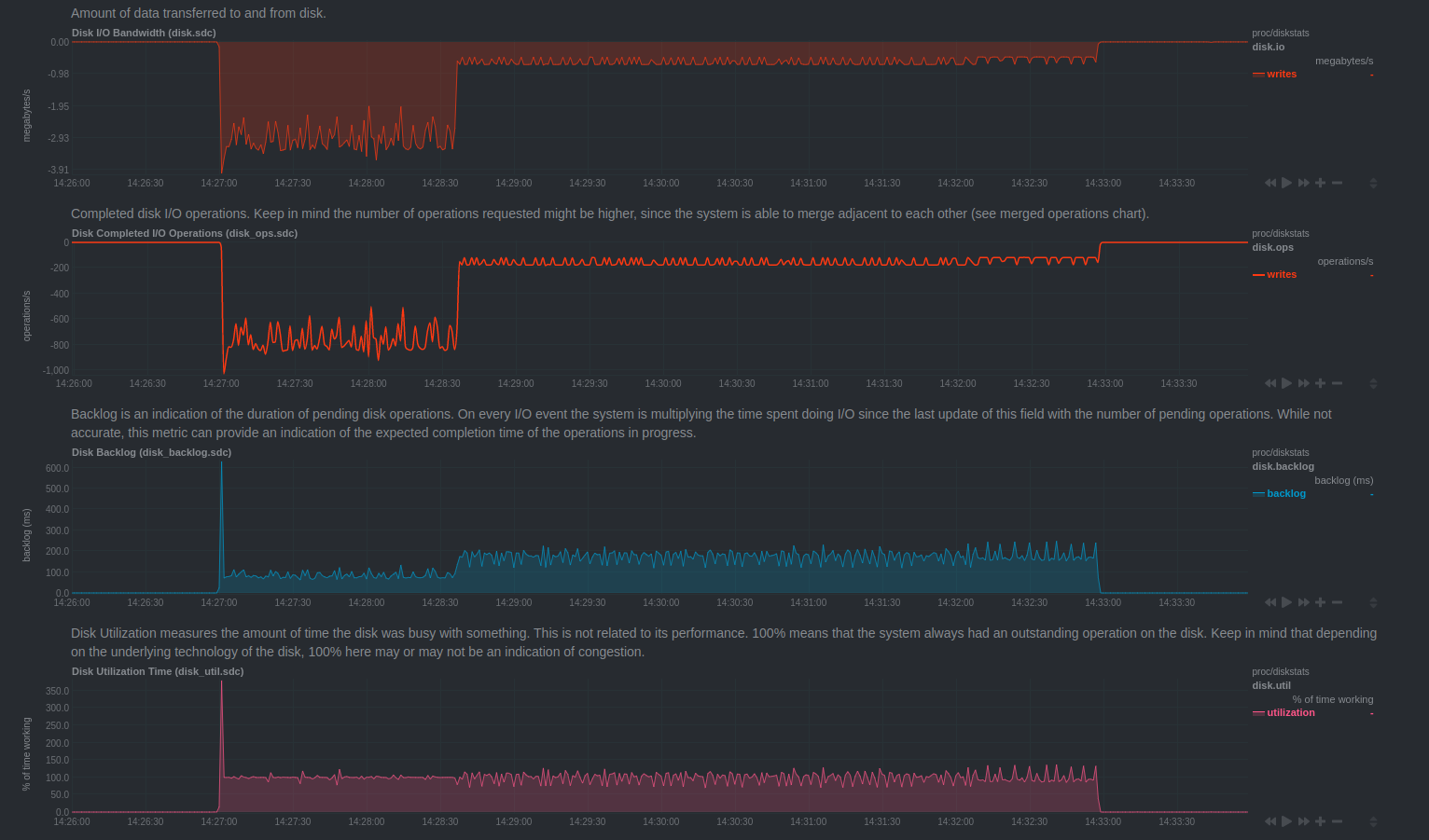Viewport: 1429px width, 840px height.
Task: Zoom in on Disk I/O Bandwidth chart
Action: coord(1320,183)
